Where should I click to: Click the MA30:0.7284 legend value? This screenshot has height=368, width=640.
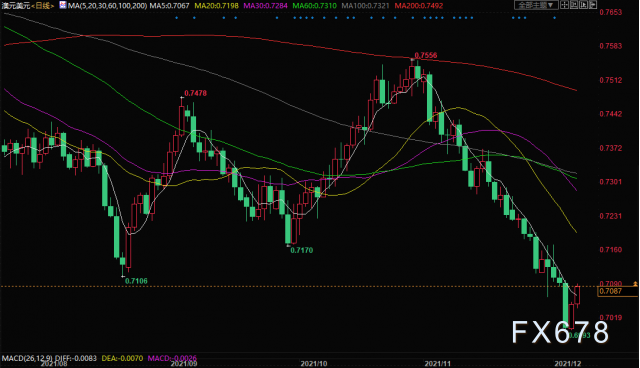tap(265, 6)
